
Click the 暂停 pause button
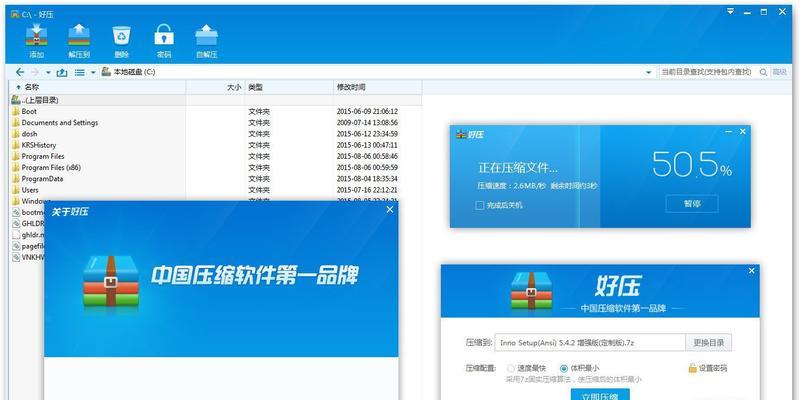pyautogui.click(x=692, y=204)
